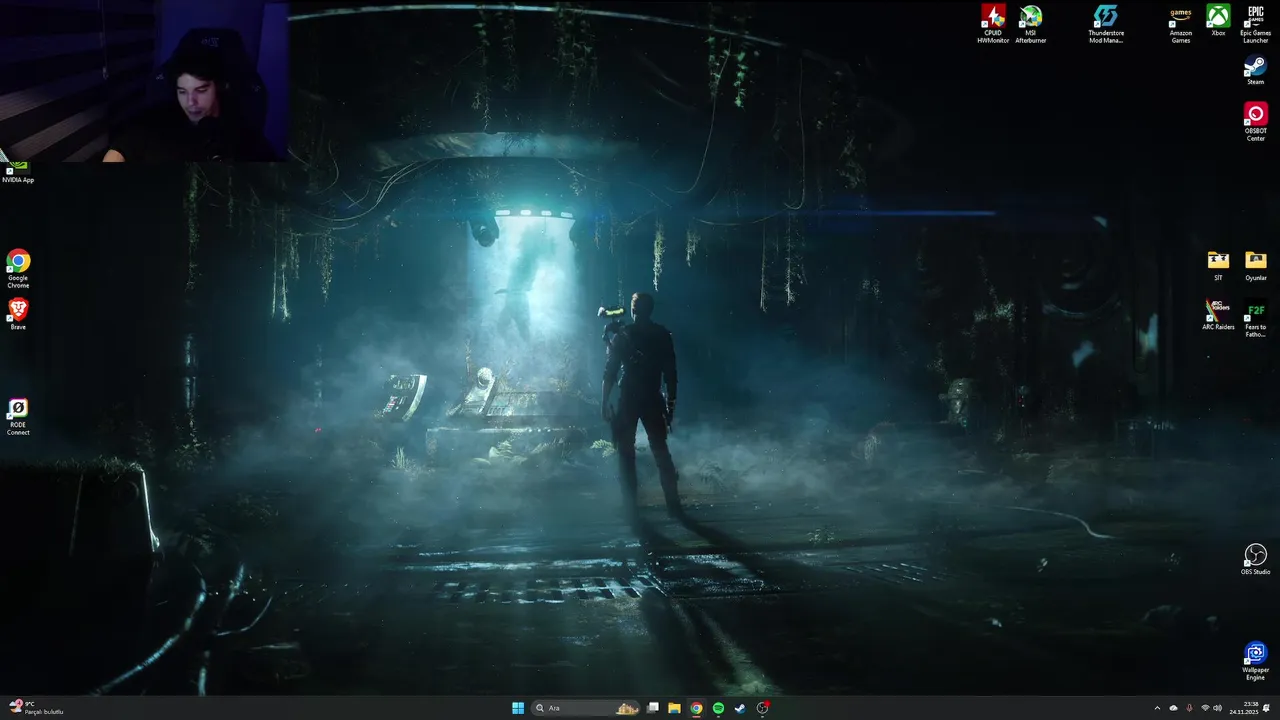Open Steam from the taskbar
The width and height of the screenshot is (1280, 720).
(x=740, y=708)
